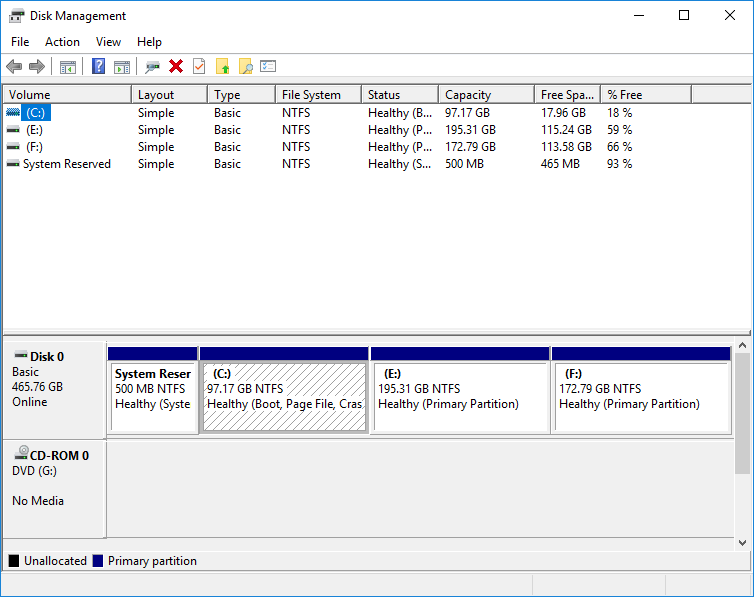
Task: Open Help via the blue question mark icon
Action: (98, 67)
